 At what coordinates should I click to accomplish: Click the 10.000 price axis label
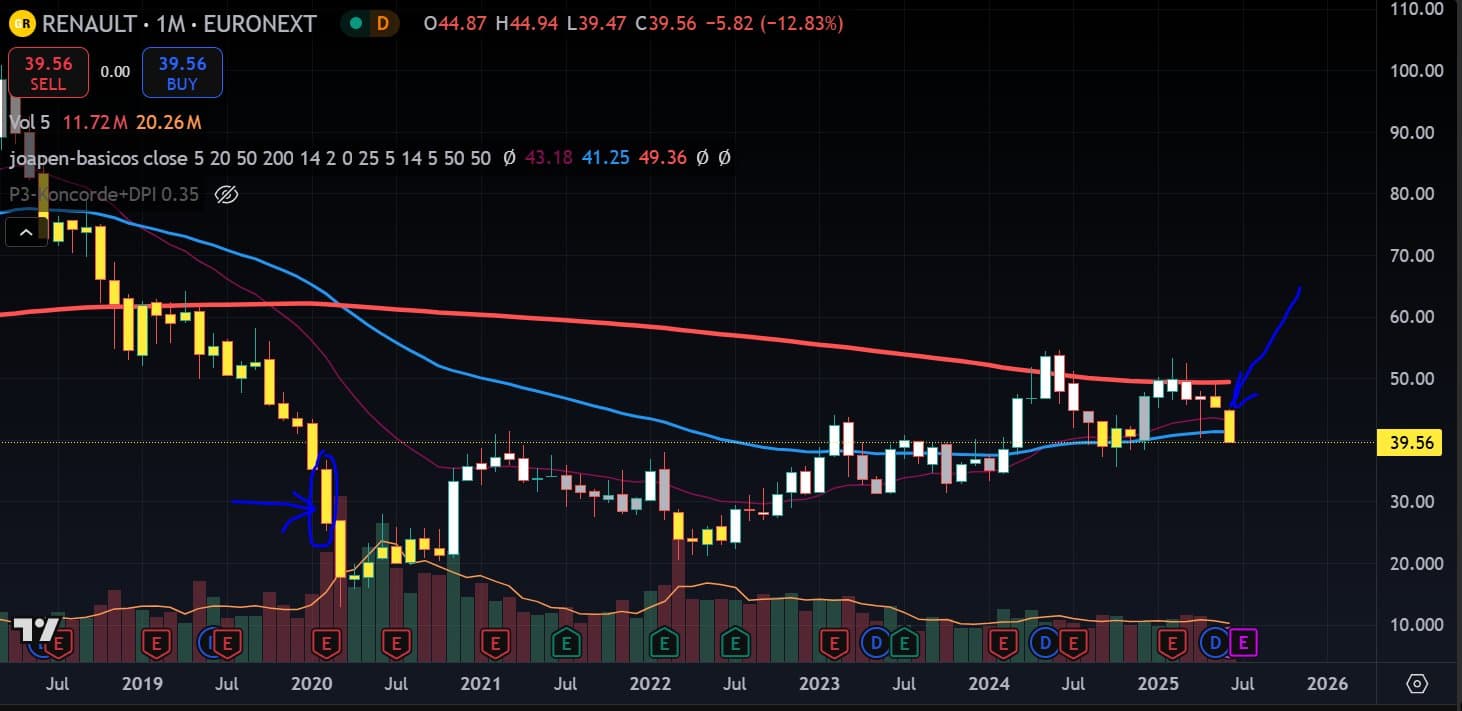(1415, 625)
